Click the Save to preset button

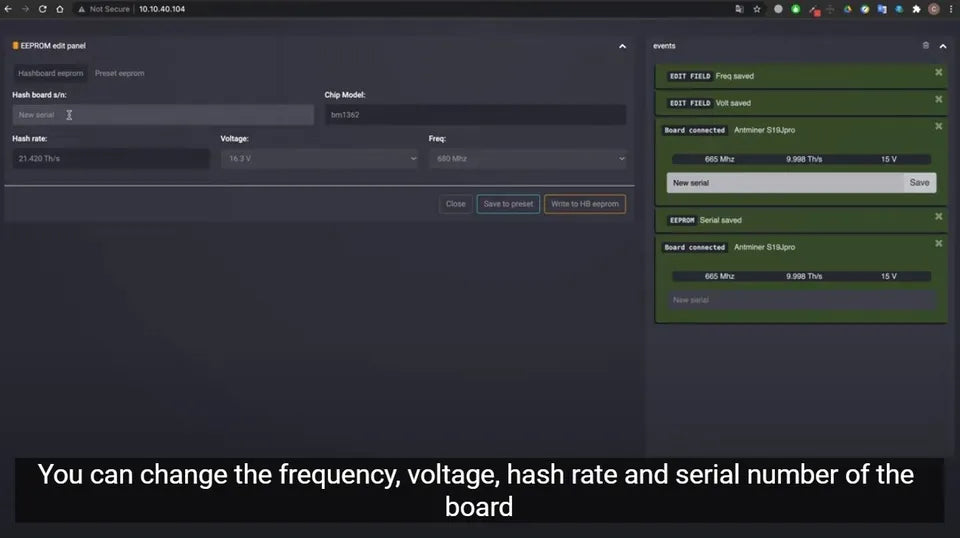point(508,204)
